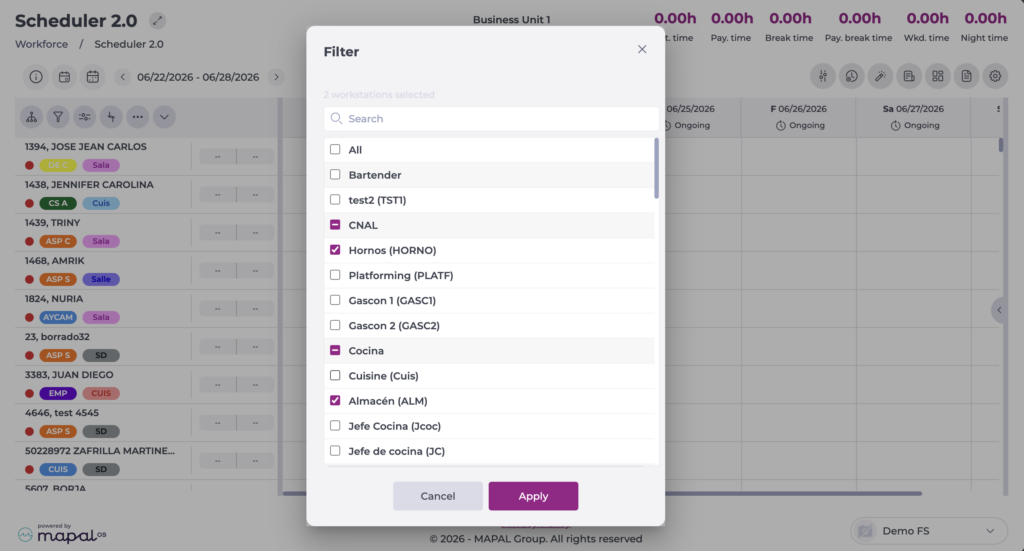Open Workforce in the breadcrumb

42,44
